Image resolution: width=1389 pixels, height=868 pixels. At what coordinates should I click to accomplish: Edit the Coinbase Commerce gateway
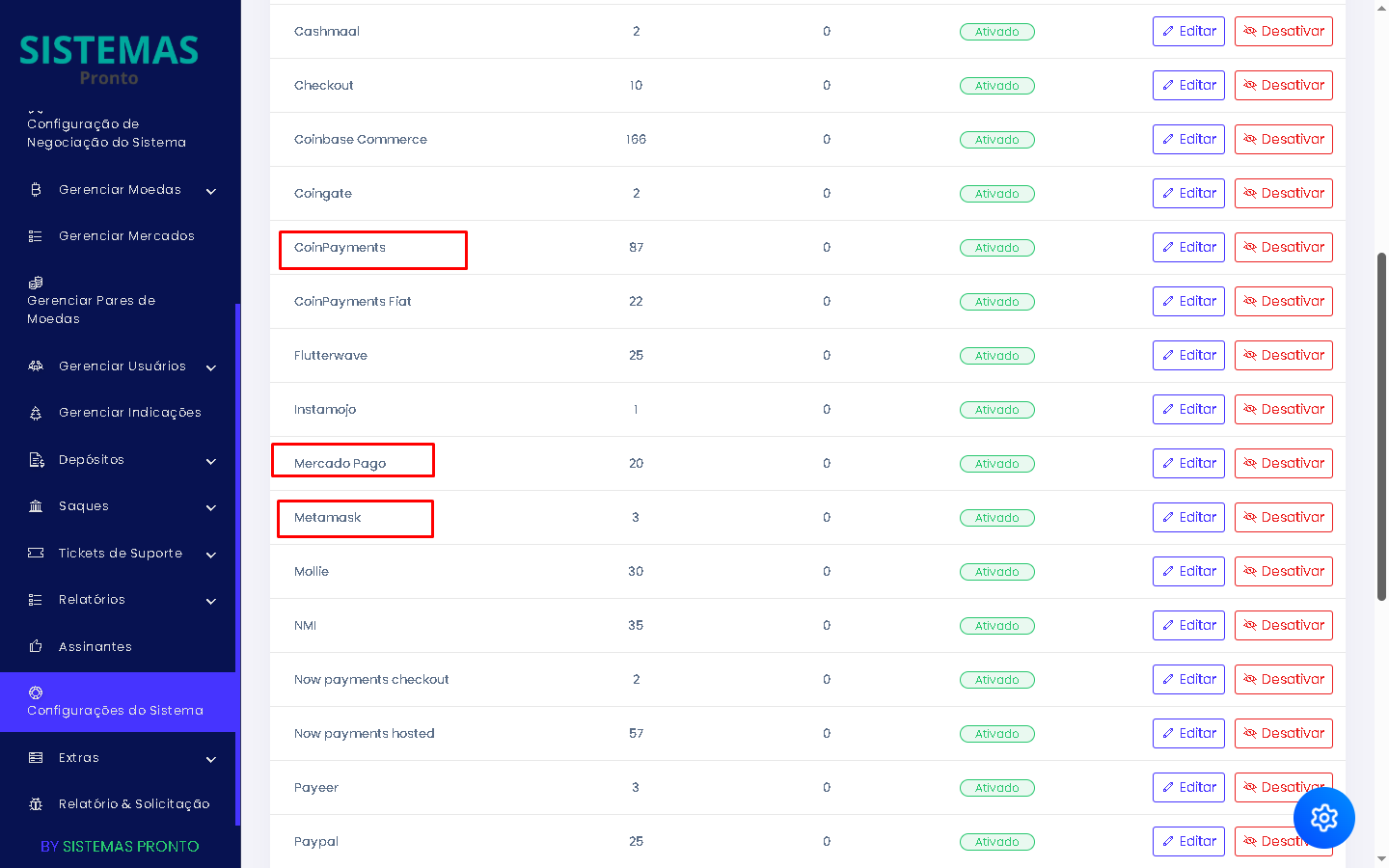click(1188, 140)
